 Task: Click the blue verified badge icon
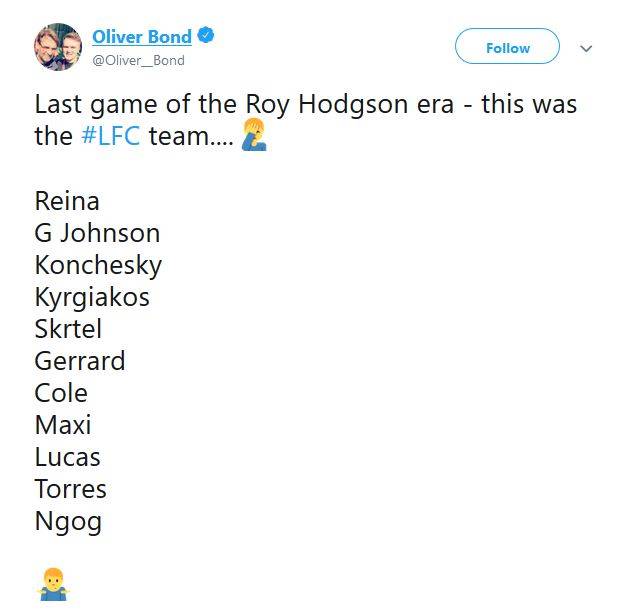click(206, 37)
